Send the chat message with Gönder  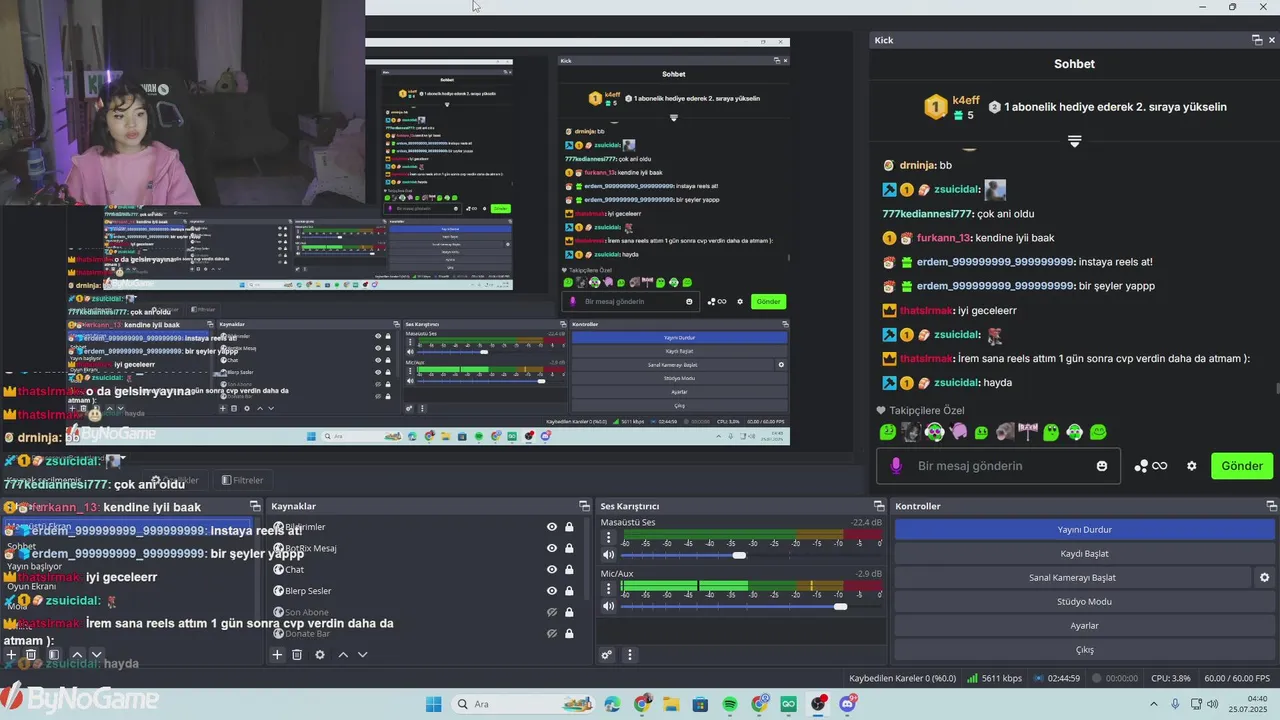tap(1242, 466)
